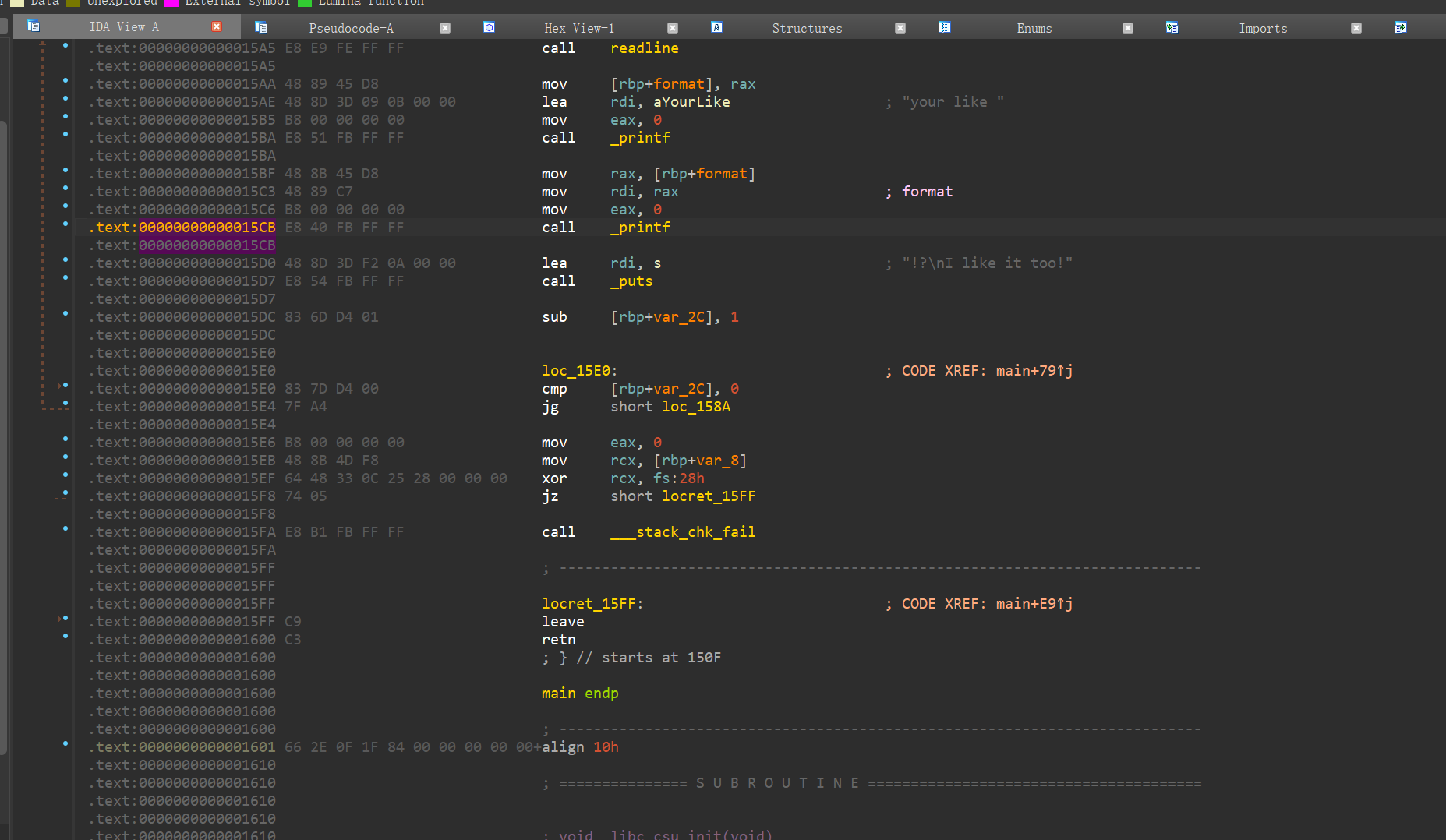Toggle breakpoint dot at address 1601
Screen dimensions: 1446x840
pyautogui.click(x=65, y=743)
